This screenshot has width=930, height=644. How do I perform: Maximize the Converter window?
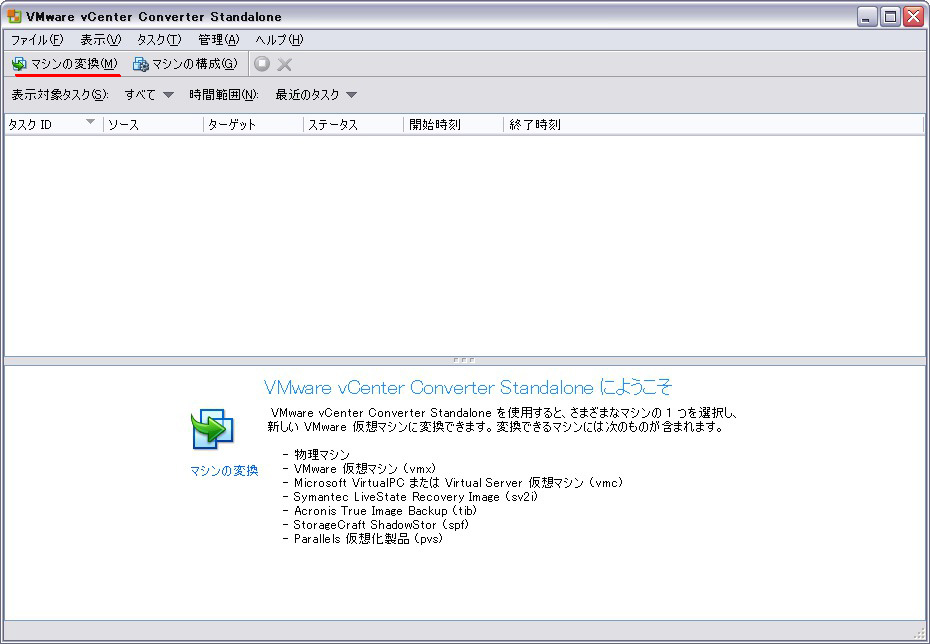coord(890,17)
